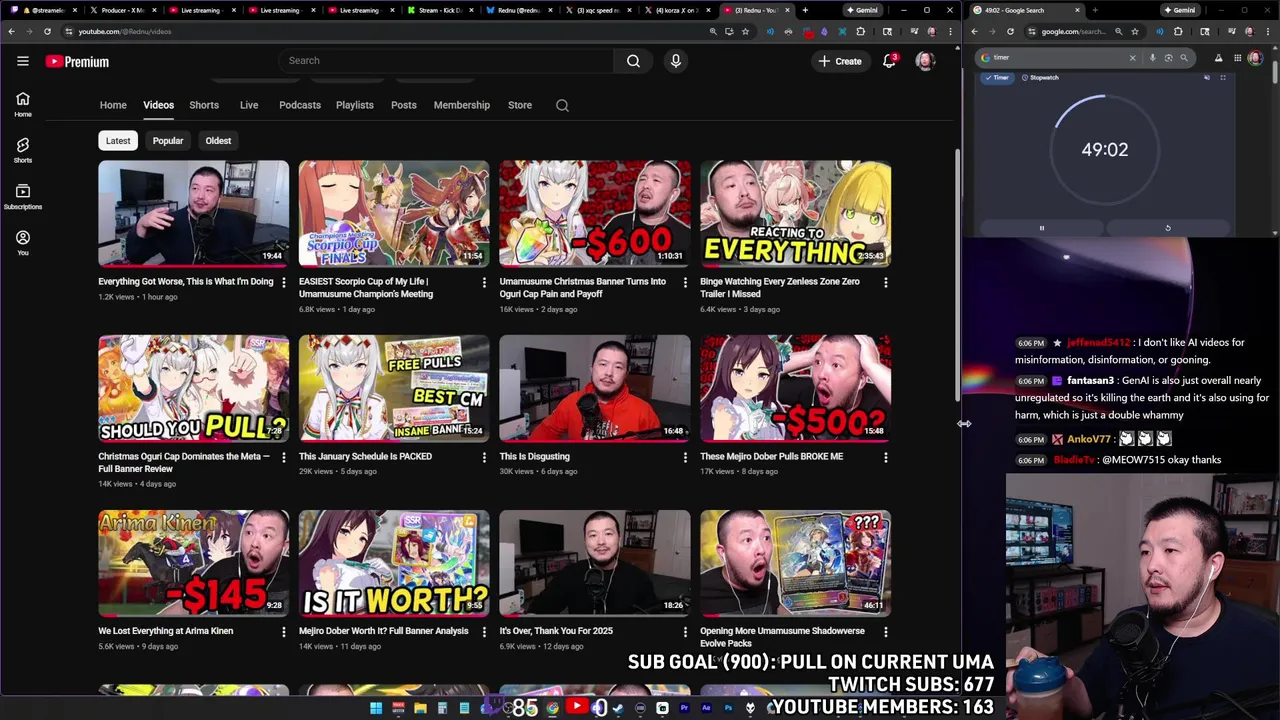Open YouTube account avatar menu
The width and height of the screenshot is (1280, 720).
coord(925,61)
